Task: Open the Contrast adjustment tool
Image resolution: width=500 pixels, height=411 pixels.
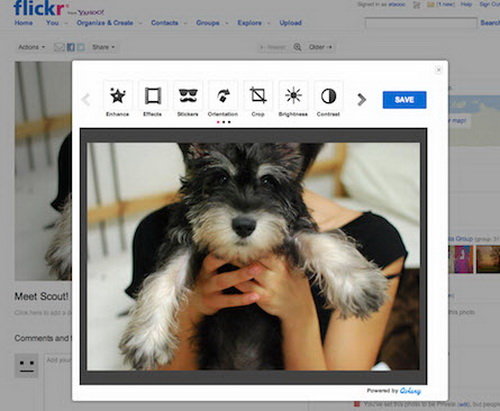Action: click(328, 96)
